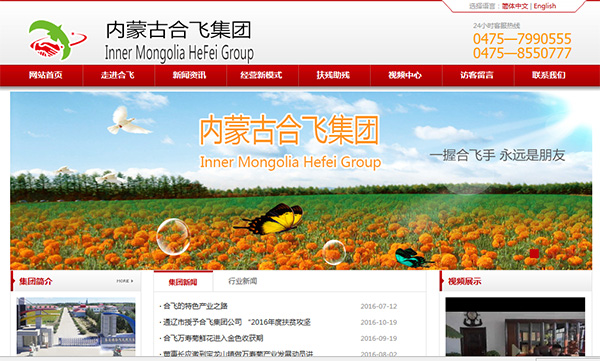Click the group factory gate thumbnail photo
Image resolution: width=600 pixels, height=361 pixels.
coord(76,327)
